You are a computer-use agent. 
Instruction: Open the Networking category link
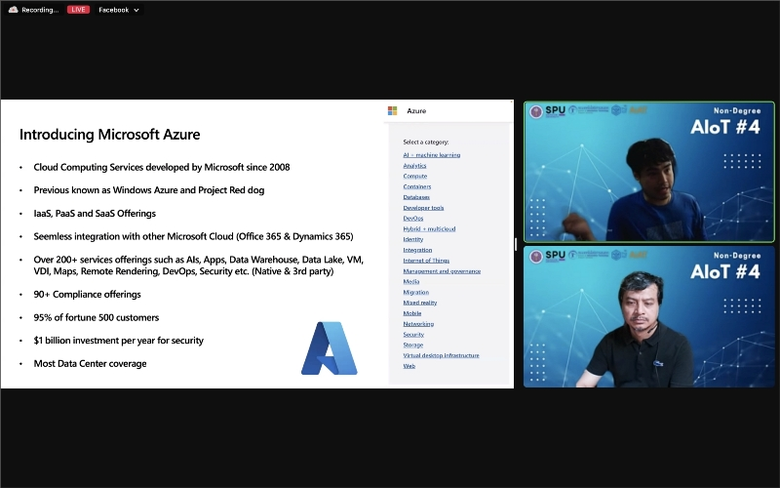click(418, 323)
